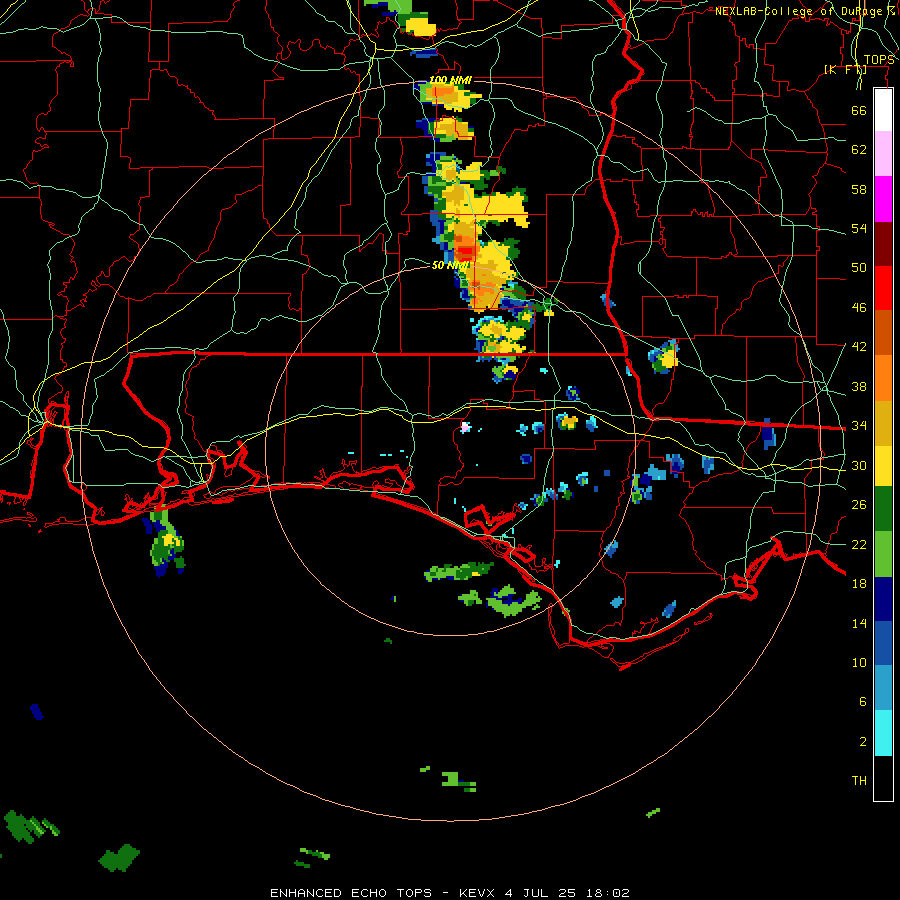Click the light pink legend swatch

tap(883, 153)
